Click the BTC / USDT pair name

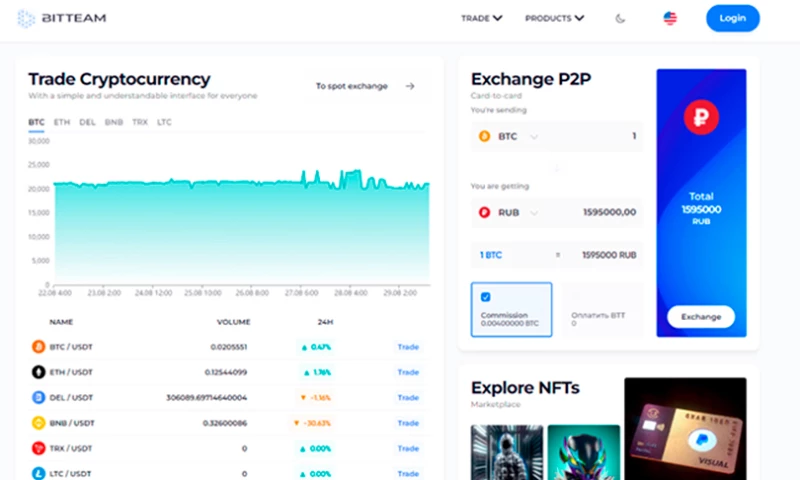pos(71,347)
